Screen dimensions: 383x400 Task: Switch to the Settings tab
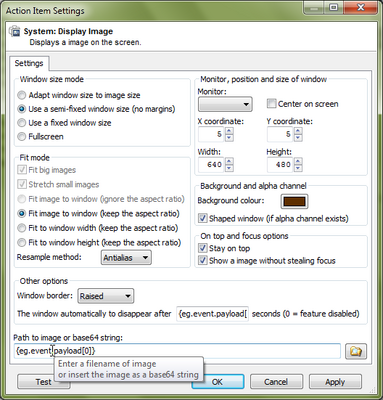coord(29,63)
